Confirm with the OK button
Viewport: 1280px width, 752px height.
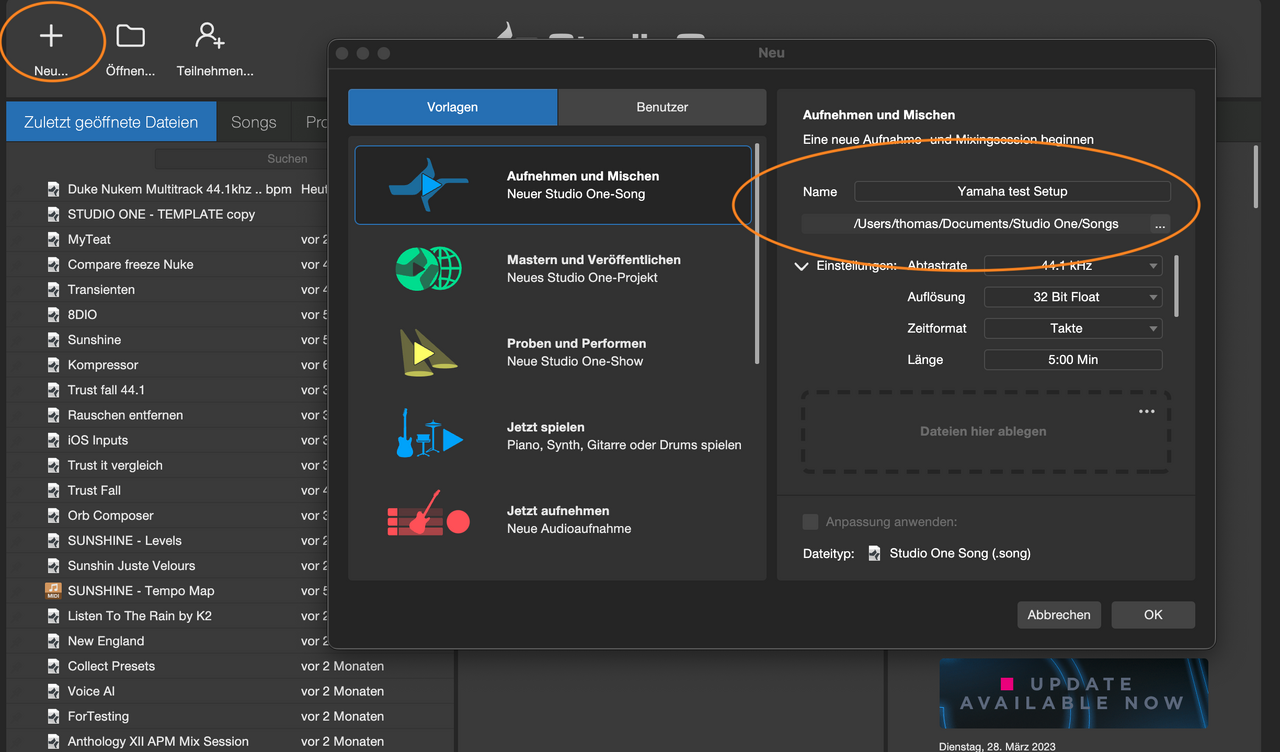[x=1153, y=615]
